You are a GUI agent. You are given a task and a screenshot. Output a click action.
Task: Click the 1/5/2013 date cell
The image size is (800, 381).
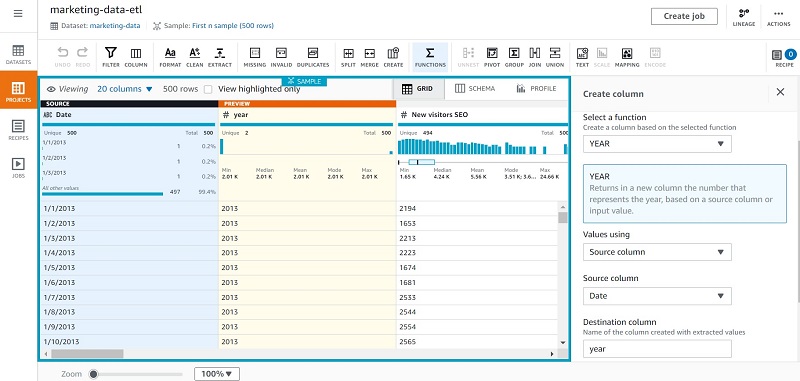tap(129, 268)
